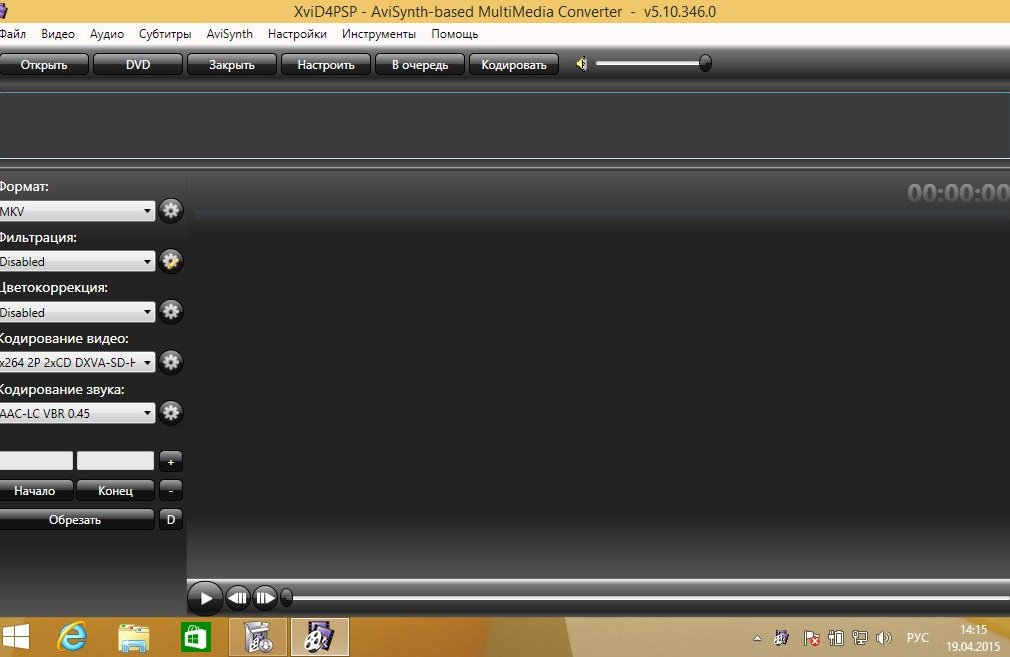Expand the Формат dropdown showing MKV
The image size is (1010, 657).
(x=77, y=211)
